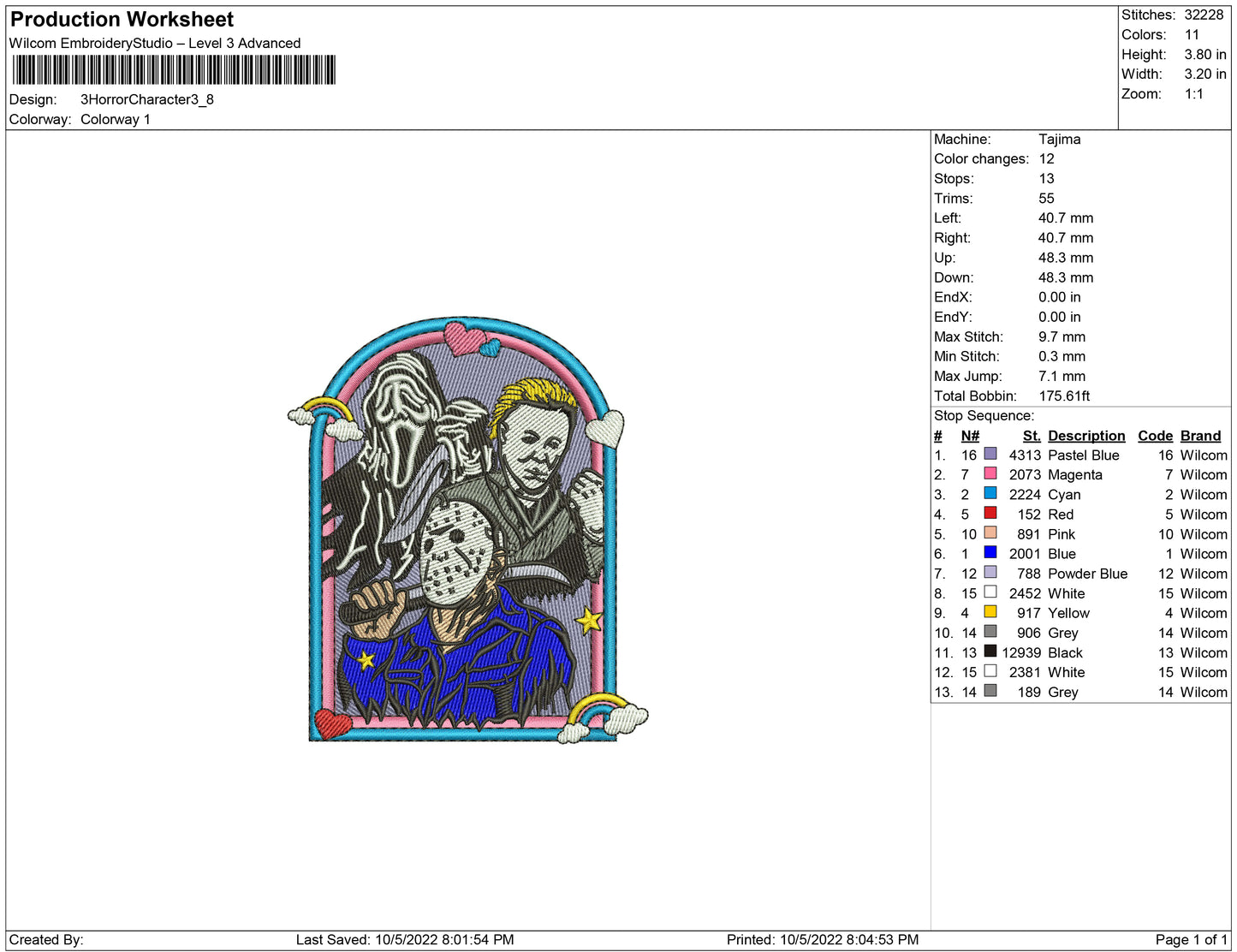
Task: Select the Pink color swatch in row 5
Action: click(x=990, y=533)
